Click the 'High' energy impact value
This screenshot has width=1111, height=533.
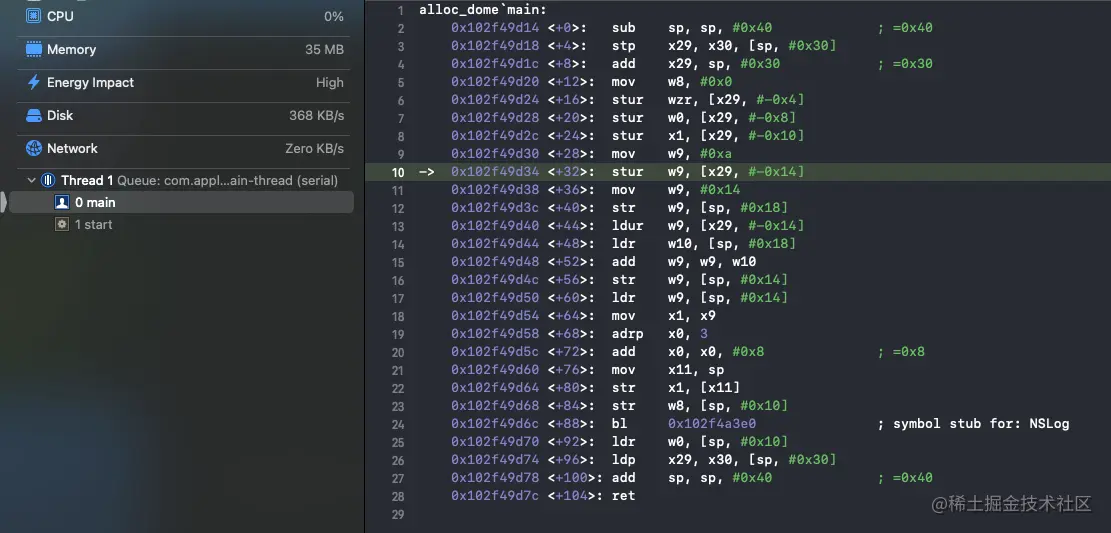coord(329,82)
